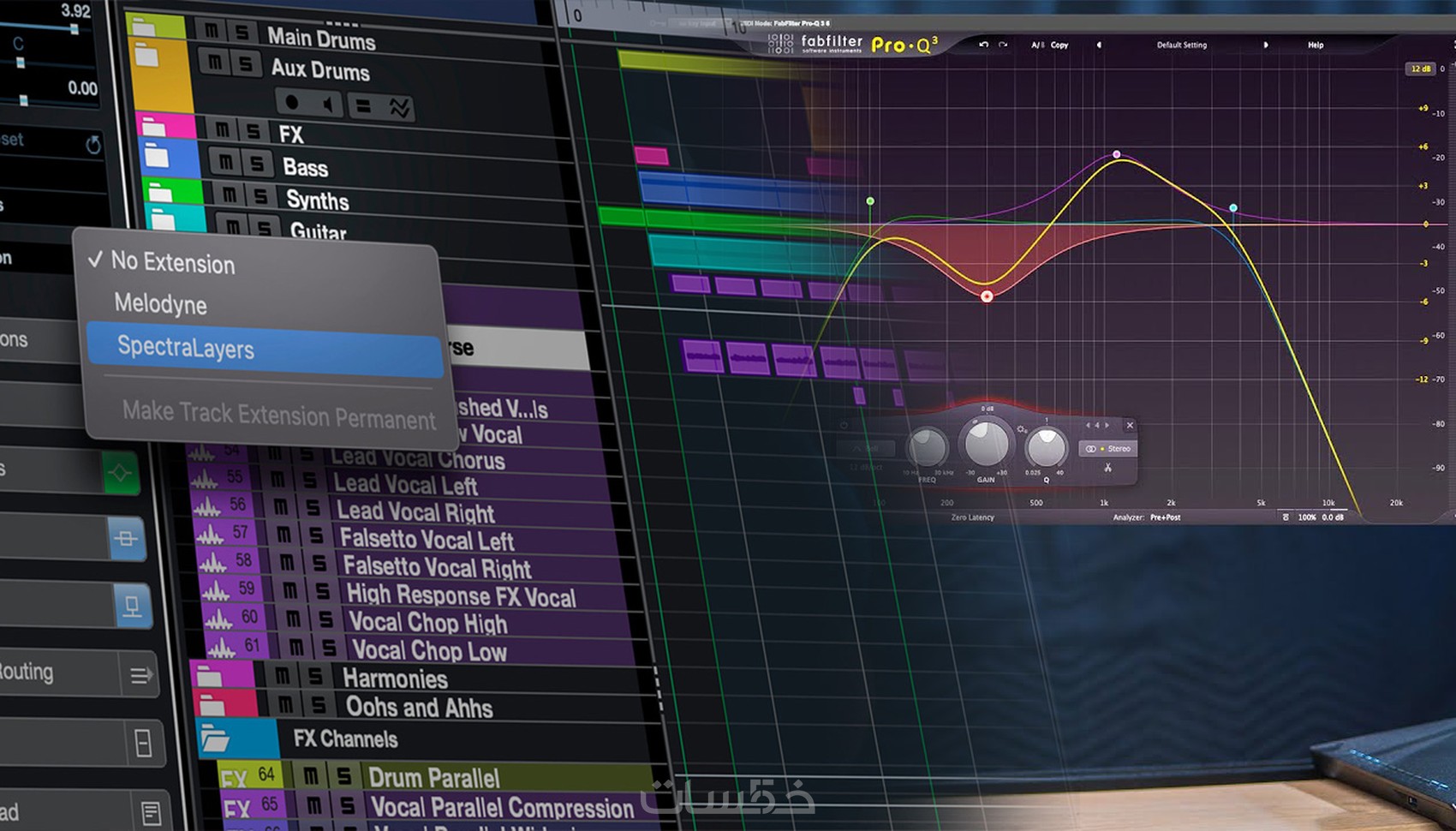Select next band with right arrow
This screenshot has height=831, width=1456.
[1107, 425]
